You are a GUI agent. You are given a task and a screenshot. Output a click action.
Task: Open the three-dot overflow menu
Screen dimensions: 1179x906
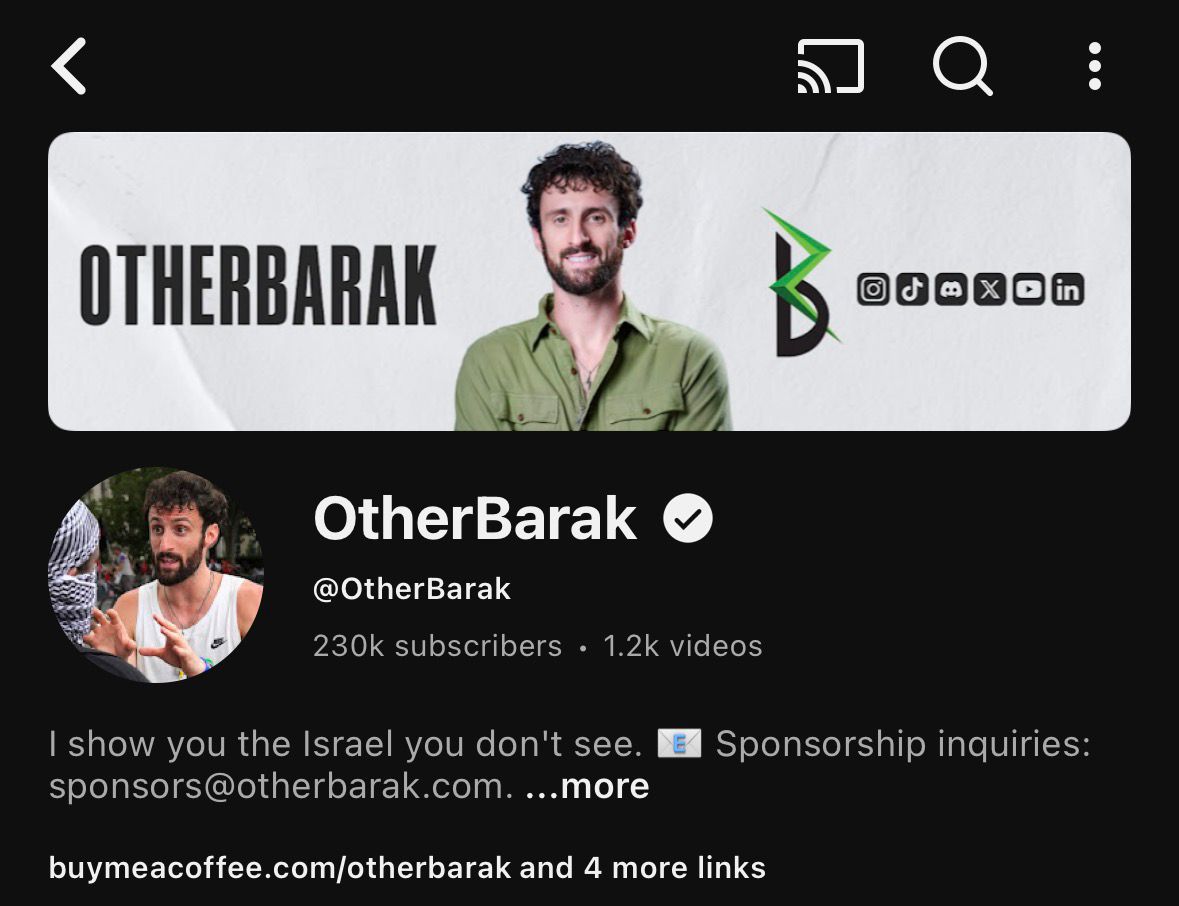tap(1095, 66)
